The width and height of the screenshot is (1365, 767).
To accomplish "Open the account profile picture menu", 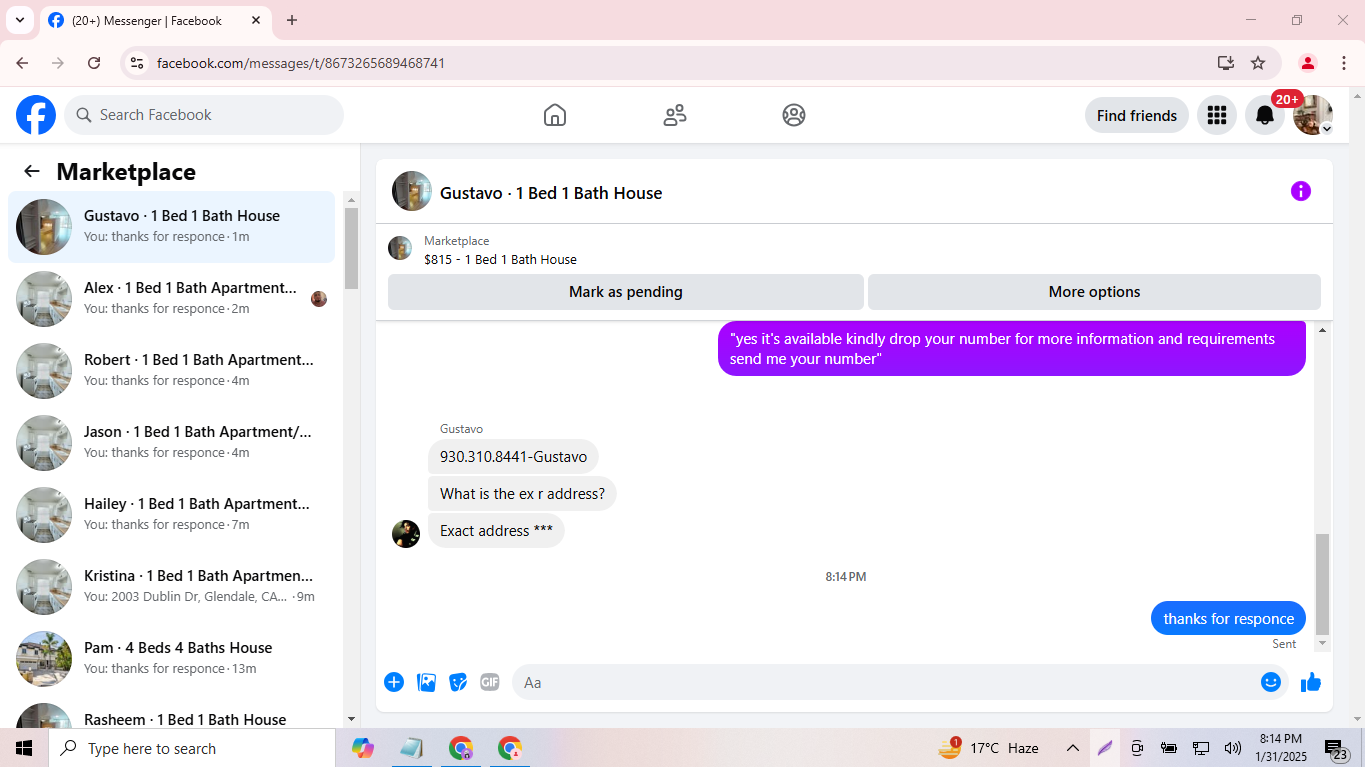I will click(x=1313, y=115).
